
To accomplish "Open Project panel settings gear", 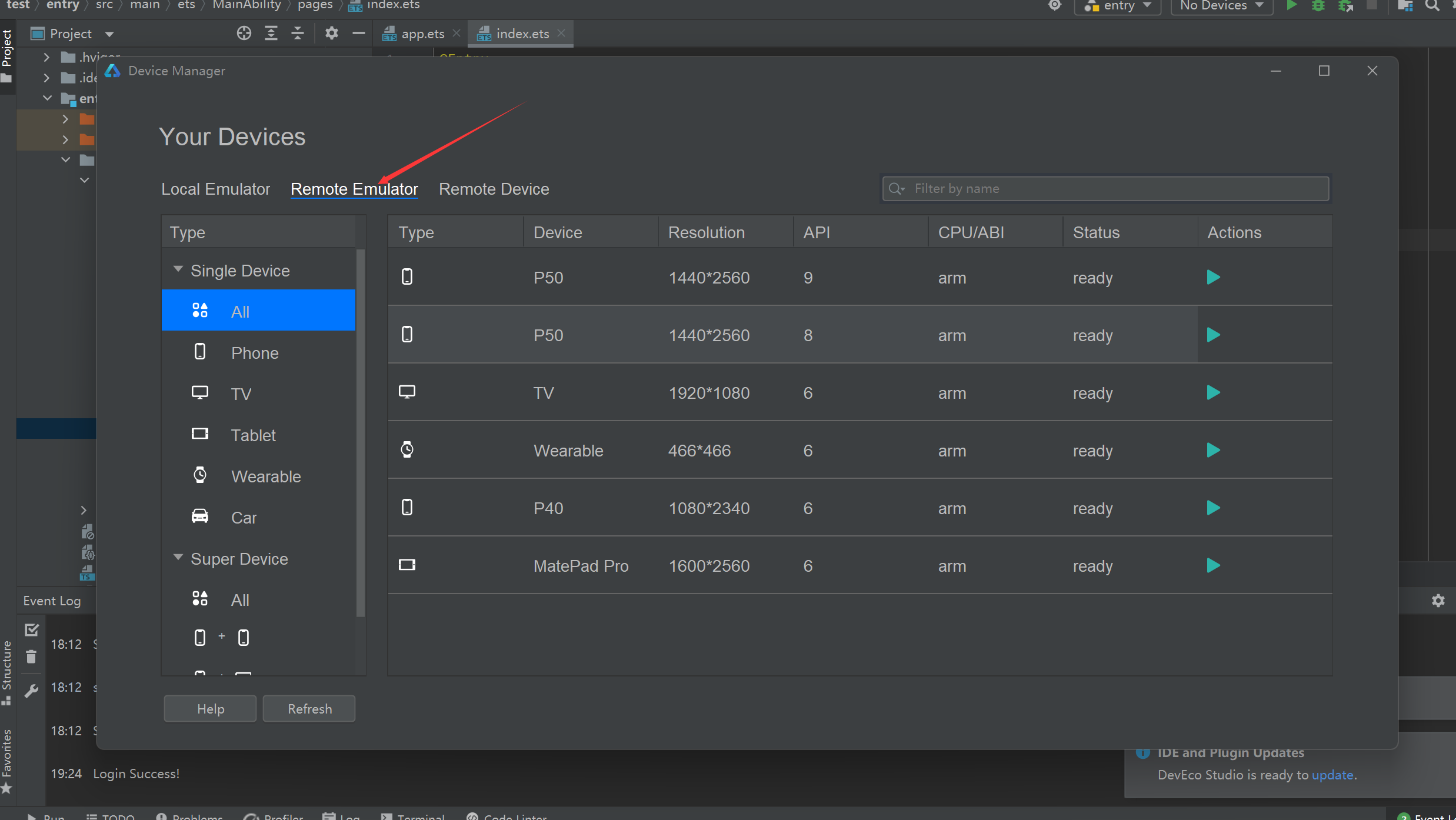I will [x=331, y=34].
